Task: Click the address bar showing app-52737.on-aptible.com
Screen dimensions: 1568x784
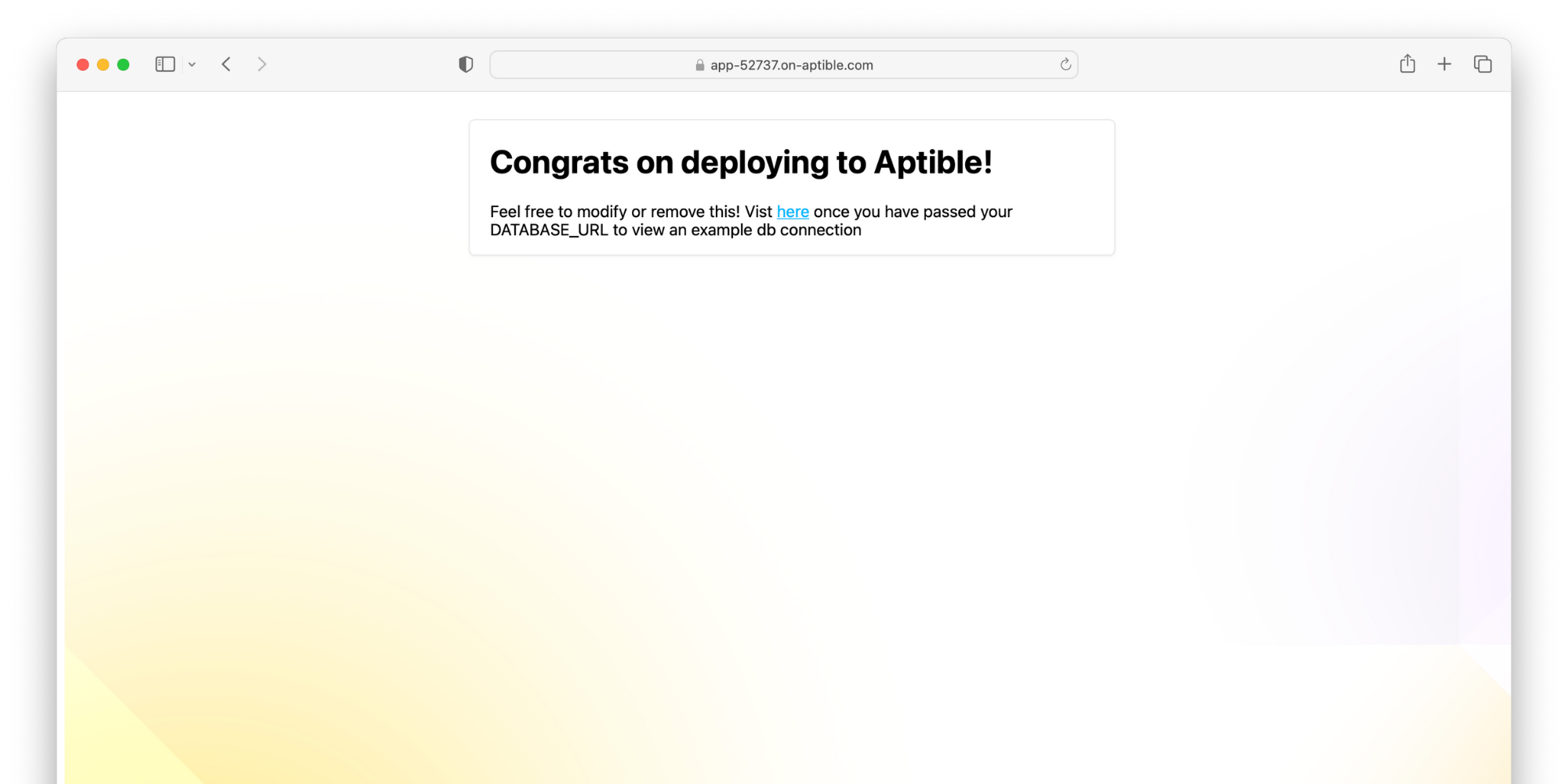Action: pyautogui.click(x=784, y=65)
